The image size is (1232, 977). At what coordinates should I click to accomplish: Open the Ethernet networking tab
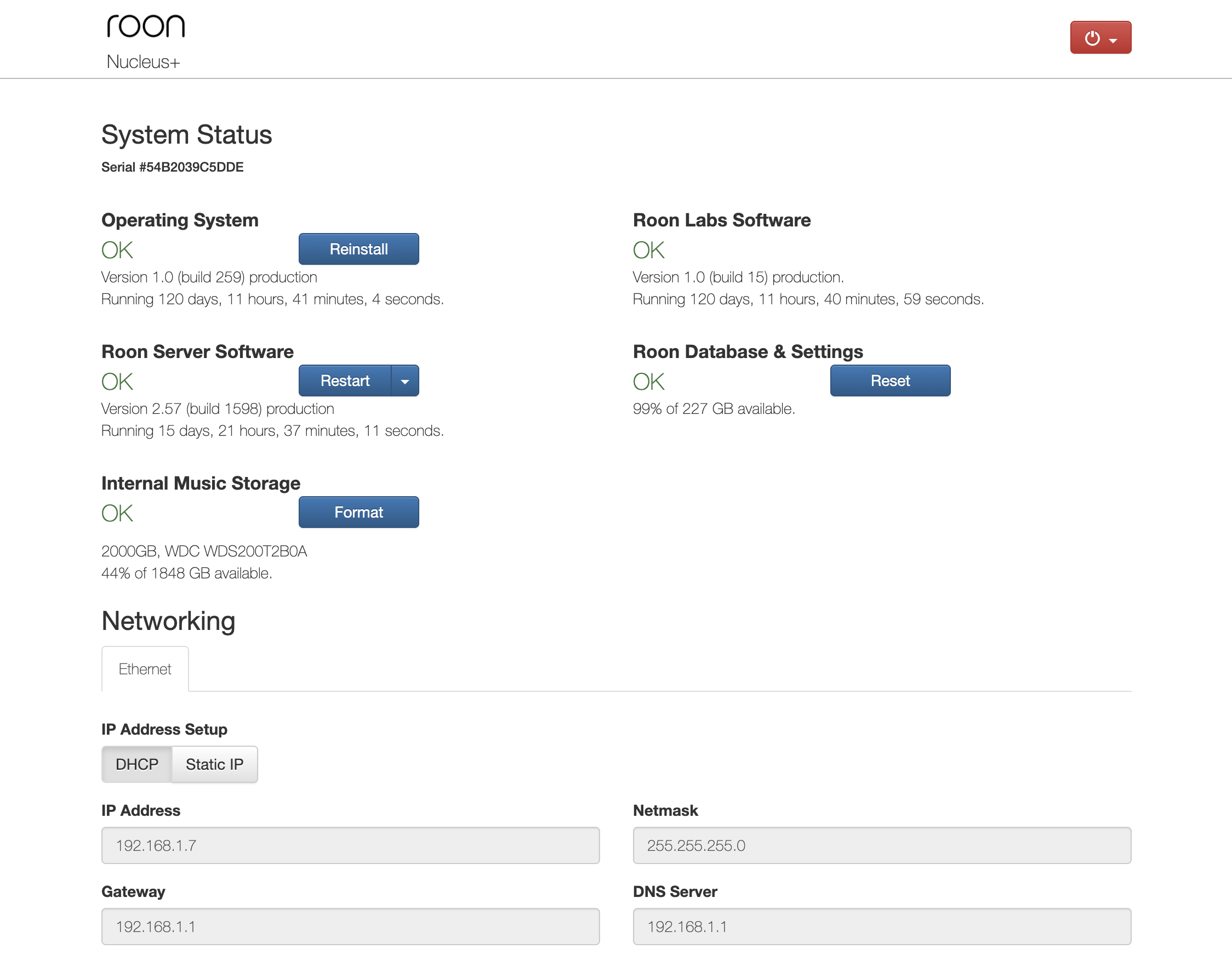[x=145, y=669]
